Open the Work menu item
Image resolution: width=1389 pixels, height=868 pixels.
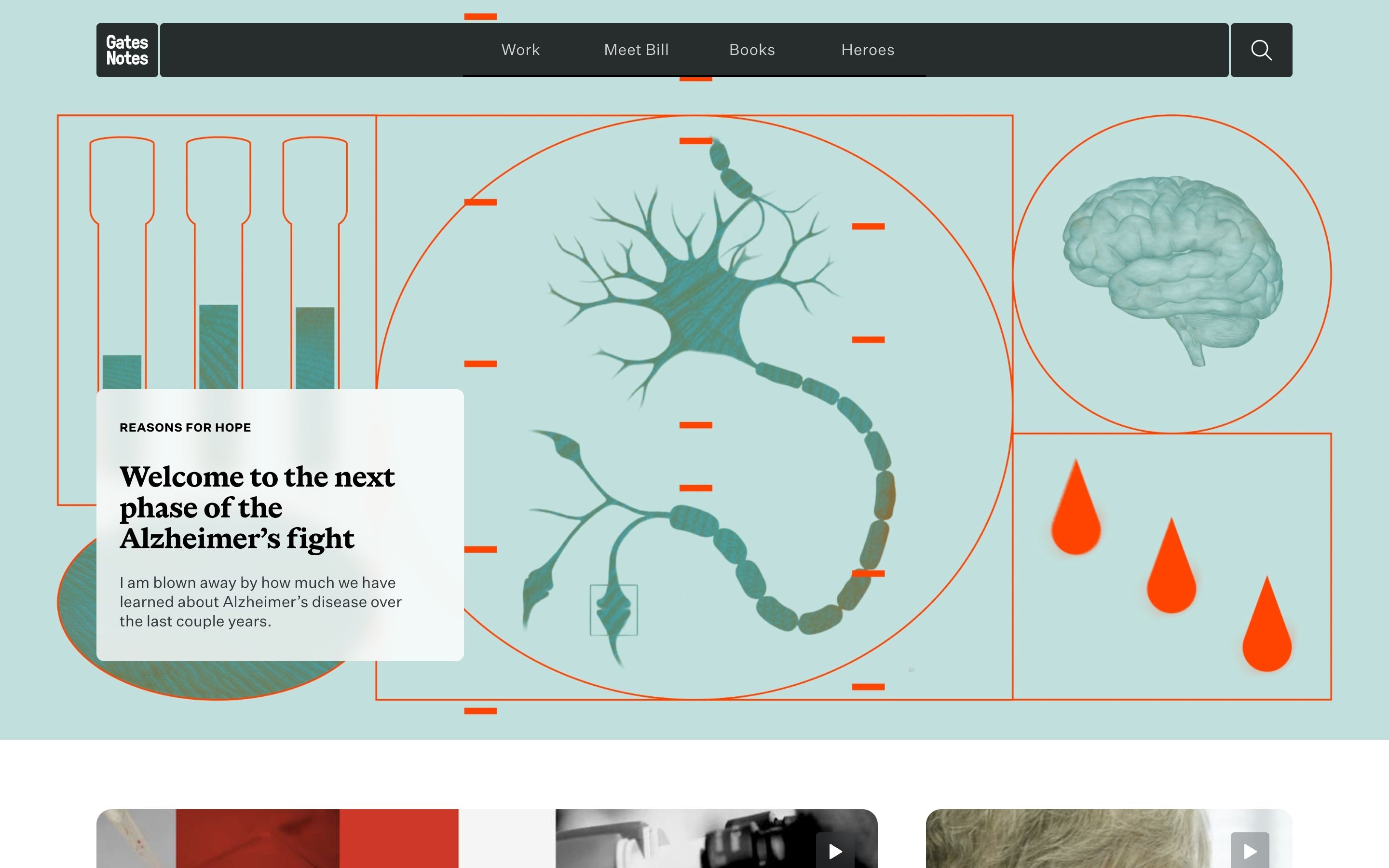pyautogui.click(x=520, y=50)
